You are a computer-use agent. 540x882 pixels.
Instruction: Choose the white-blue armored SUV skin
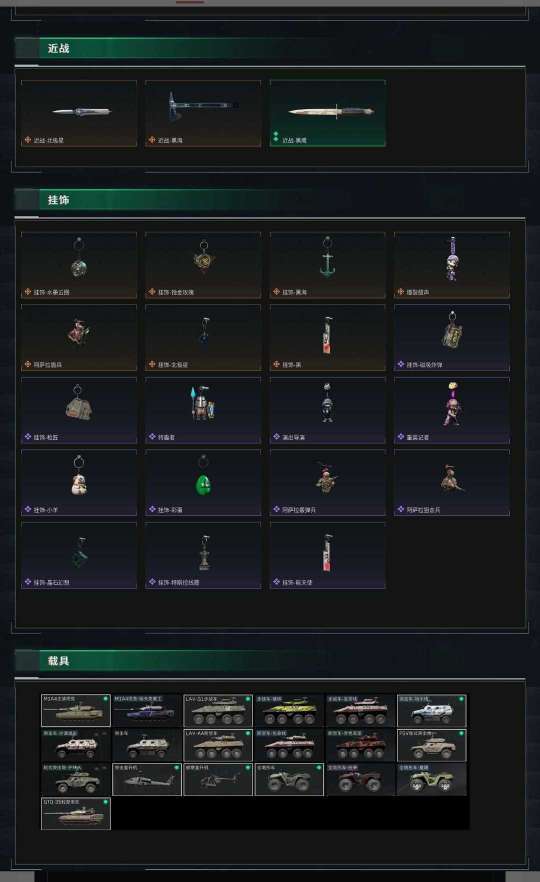(431, 710)
